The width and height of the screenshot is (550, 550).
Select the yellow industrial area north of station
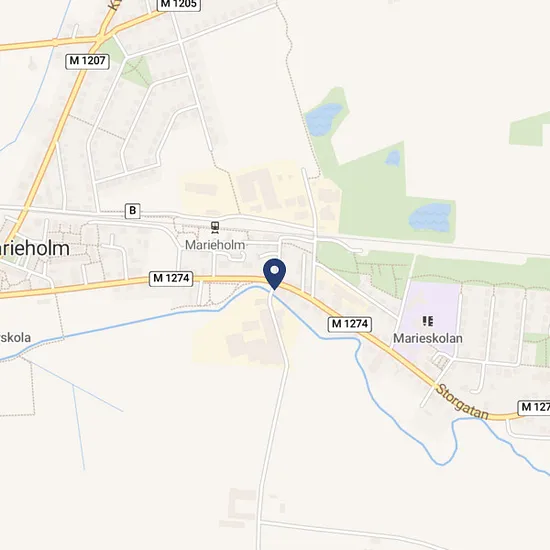pyautogui.click(x=260, y=193)
